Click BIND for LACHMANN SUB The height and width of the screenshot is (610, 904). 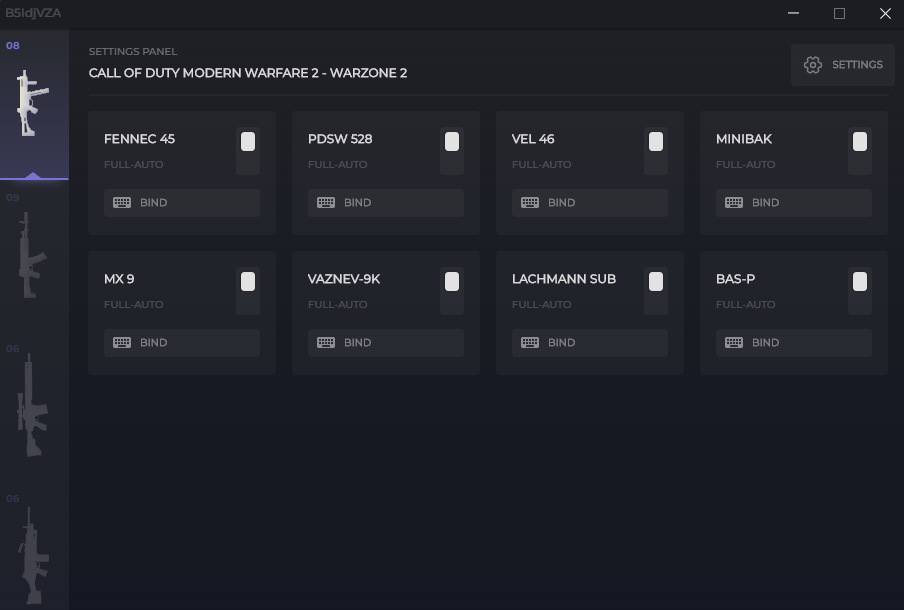(589, 343)
